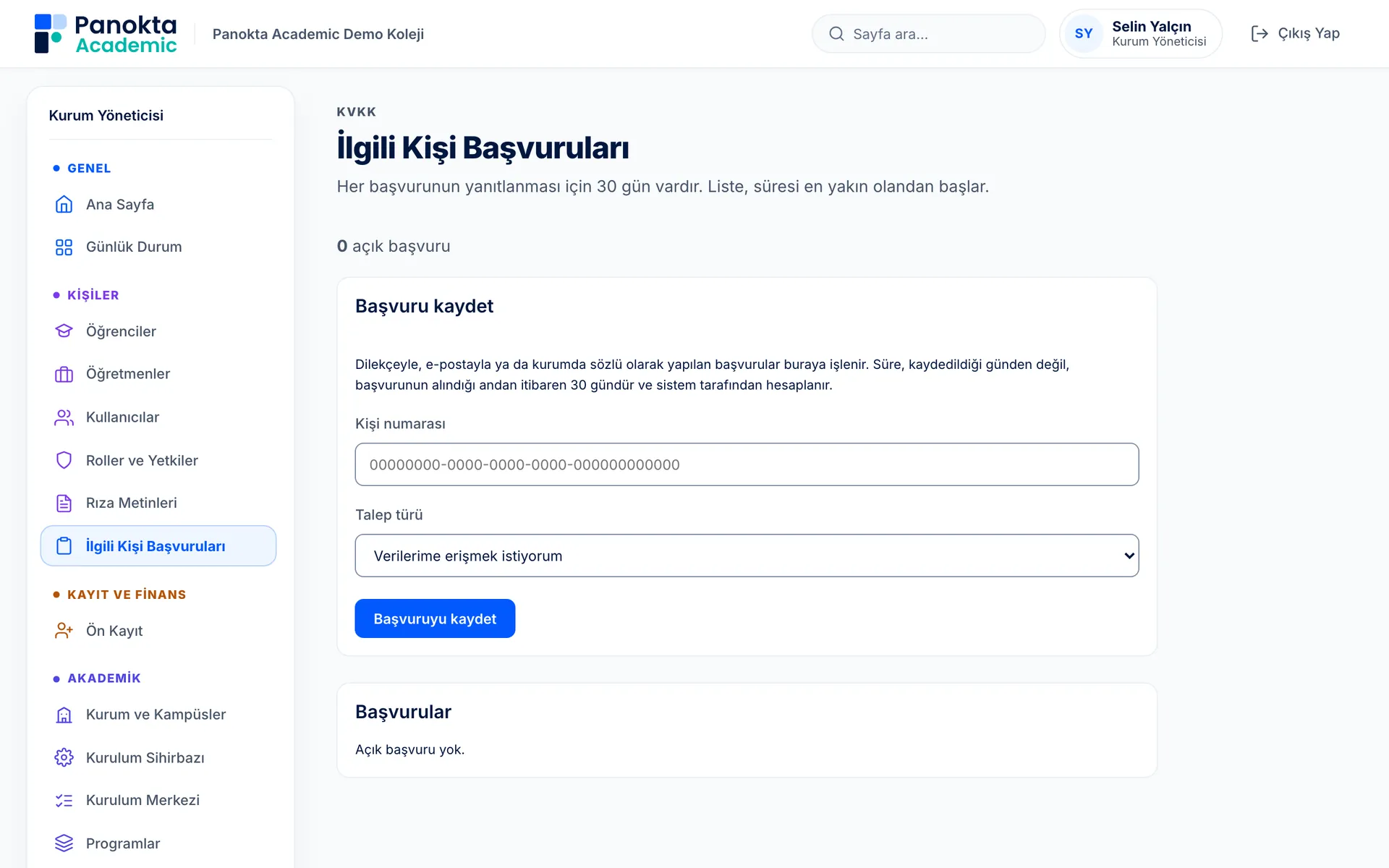Click the Günlük Durum grid icon
The image size is (1389, 868).
click(x=64, y=247)
